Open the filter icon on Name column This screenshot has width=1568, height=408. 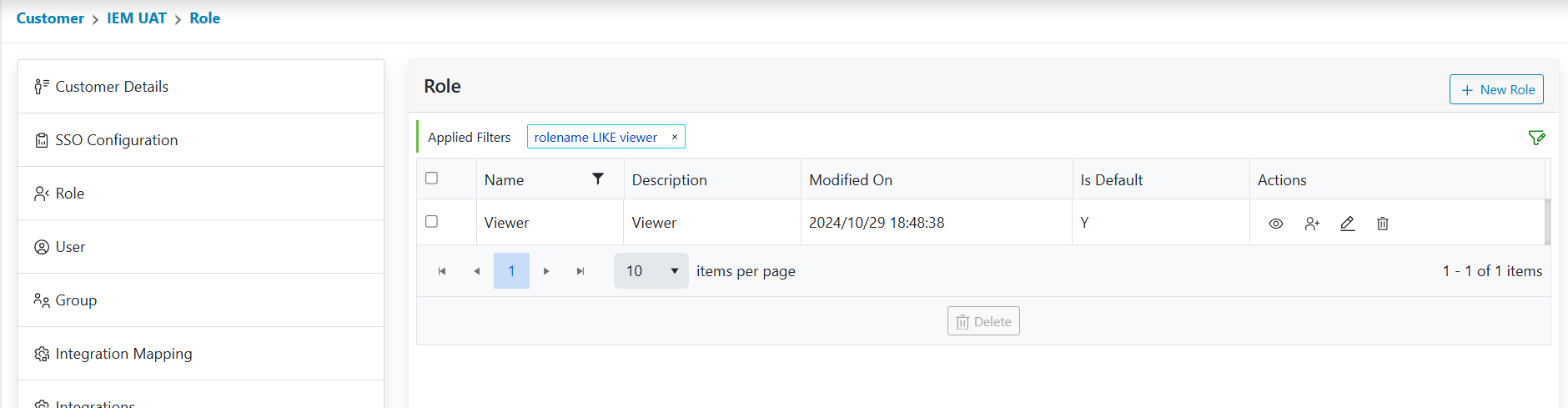[598, 179]
